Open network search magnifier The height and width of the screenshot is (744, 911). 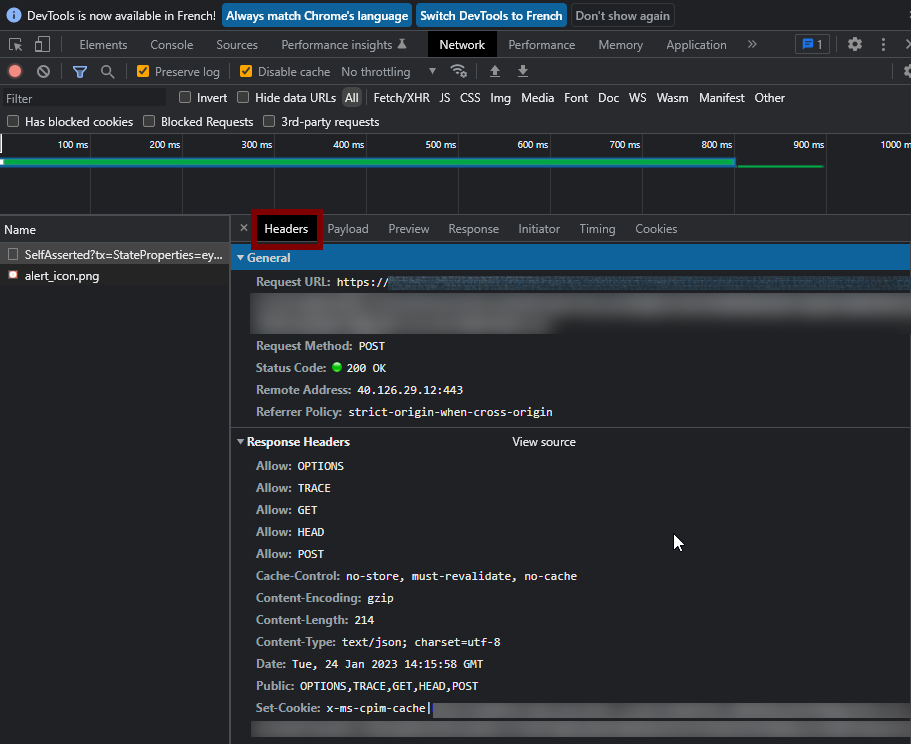[107, 71]
